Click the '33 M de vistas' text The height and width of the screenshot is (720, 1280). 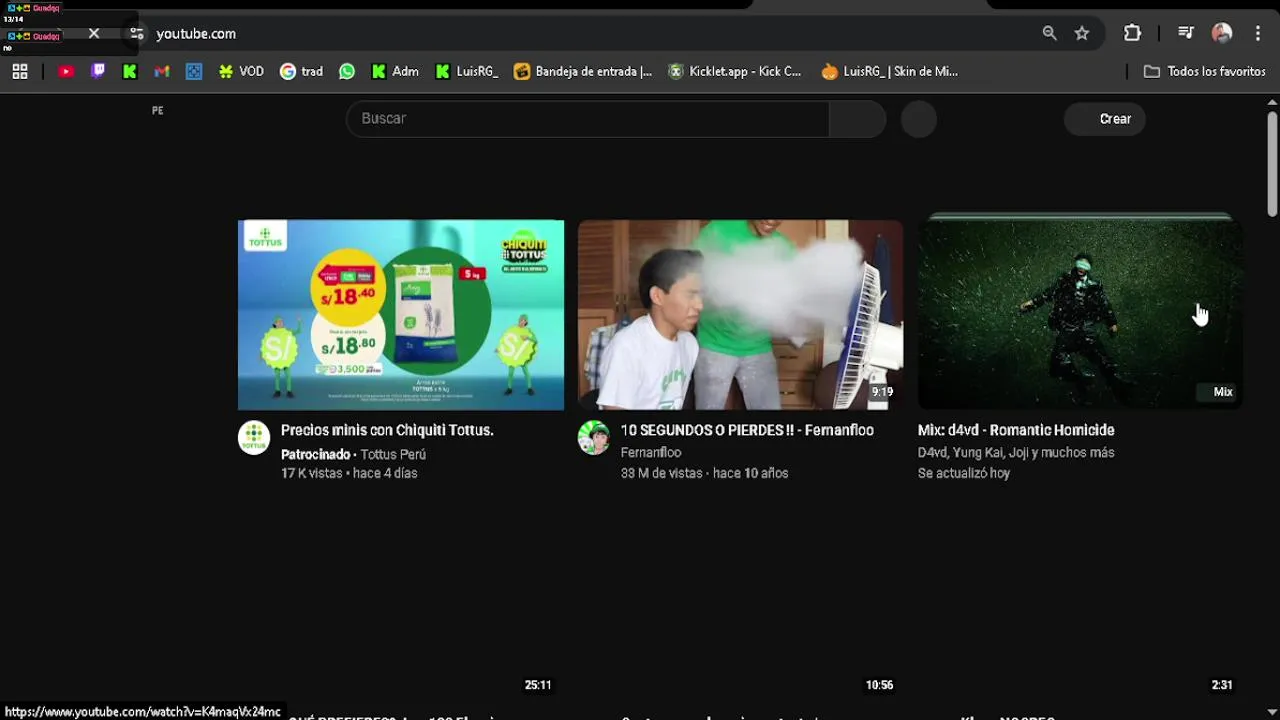(x=662, y=473)
